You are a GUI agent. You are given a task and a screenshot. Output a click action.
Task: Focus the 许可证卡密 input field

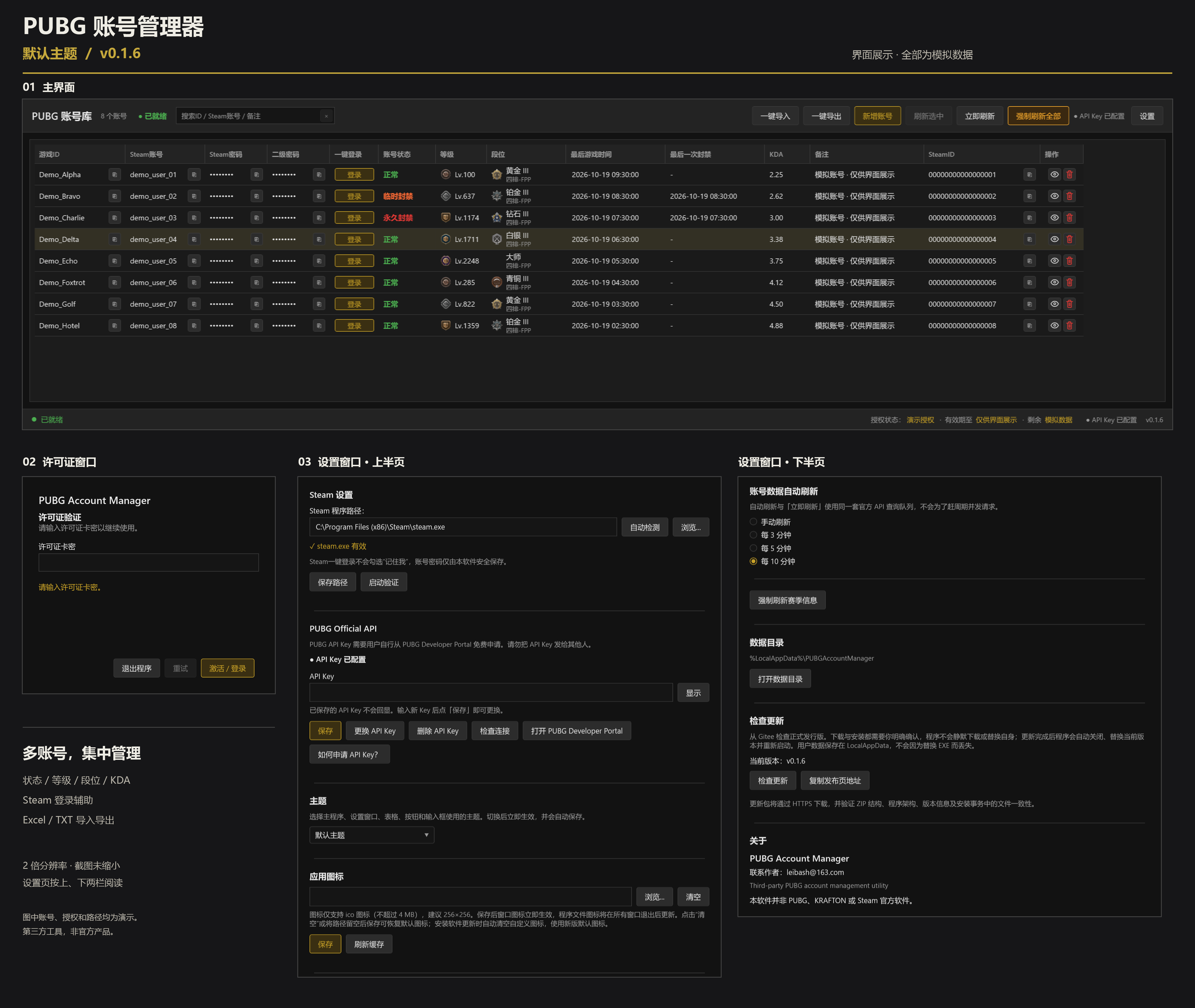point(149,562)
